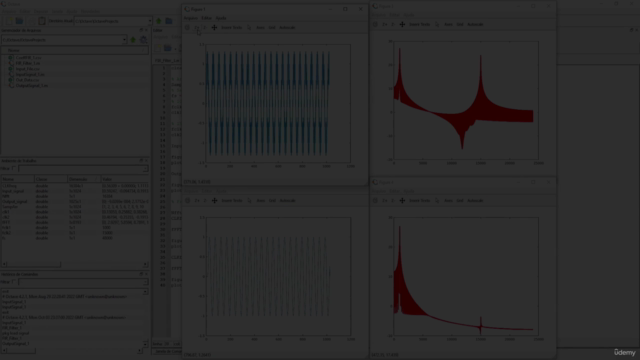The height and width of the screenshot is (360, 640).
Task: Select the pan tool in bottom-right figure
Action: (x=402, y=201)
